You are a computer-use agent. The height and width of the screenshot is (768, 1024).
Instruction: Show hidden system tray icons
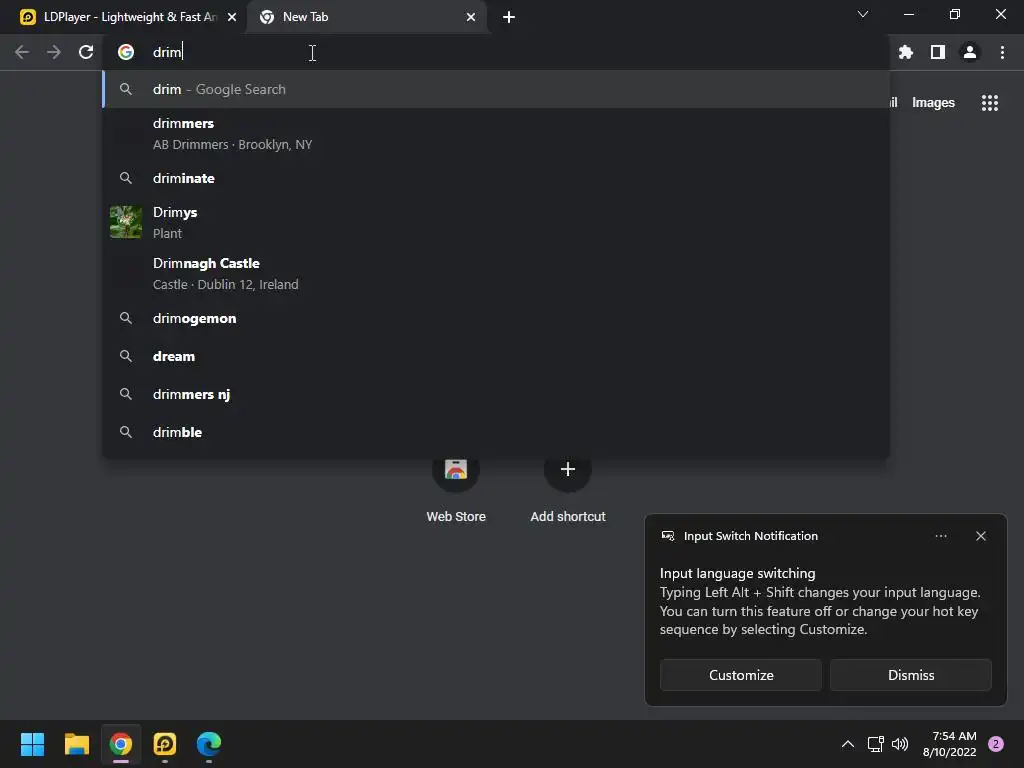click(848, 744)
